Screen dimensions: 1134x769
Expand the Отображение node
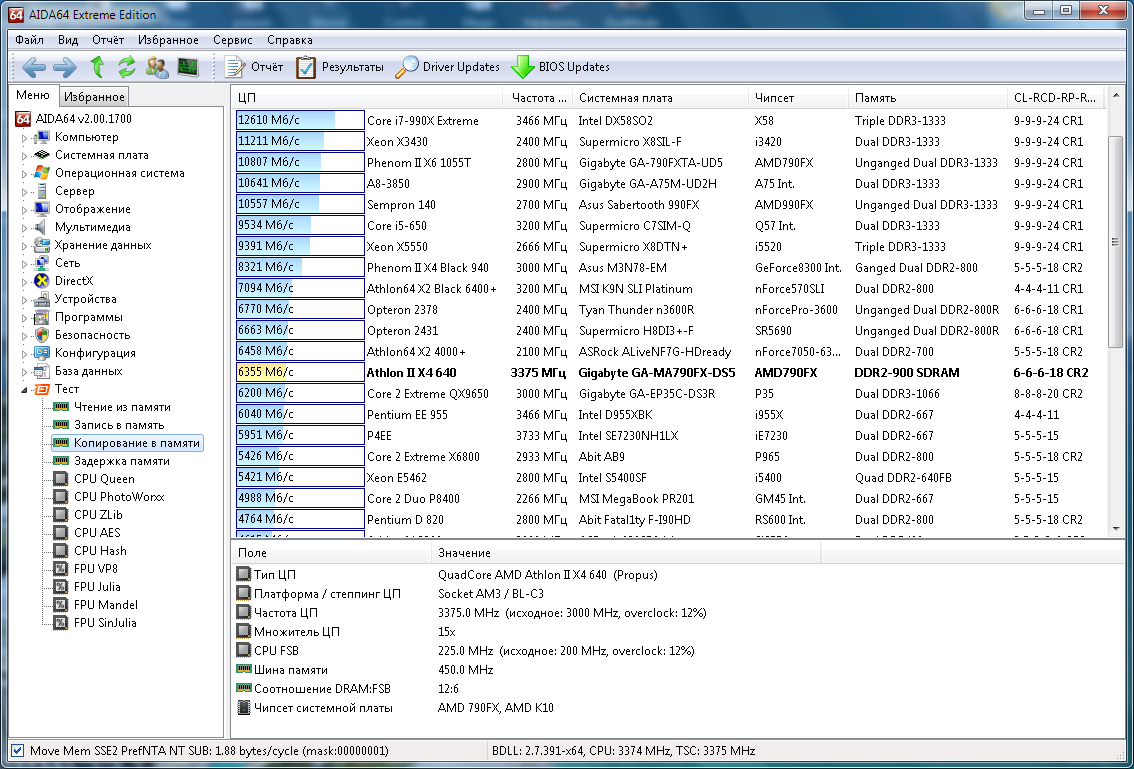(x=25, y=210)
